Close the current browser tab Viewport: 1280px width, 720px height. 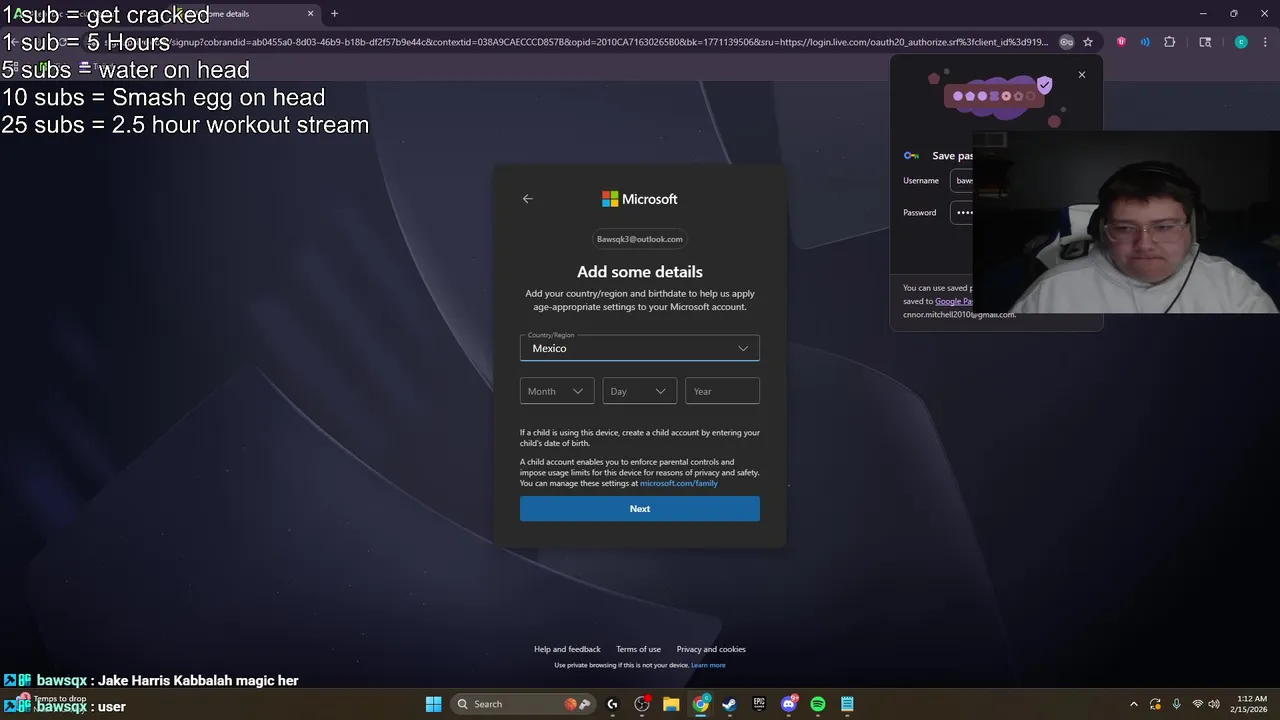310,14
